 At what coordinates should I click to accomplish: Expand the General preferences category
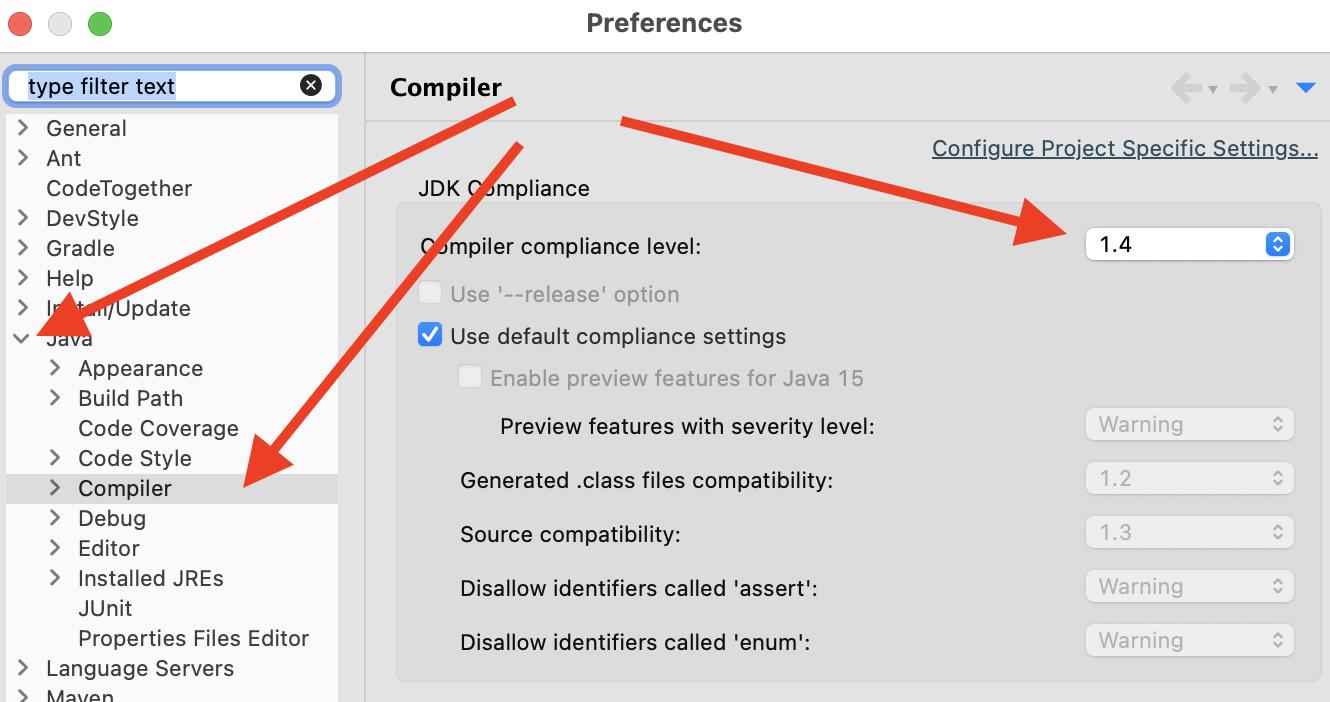23,128
